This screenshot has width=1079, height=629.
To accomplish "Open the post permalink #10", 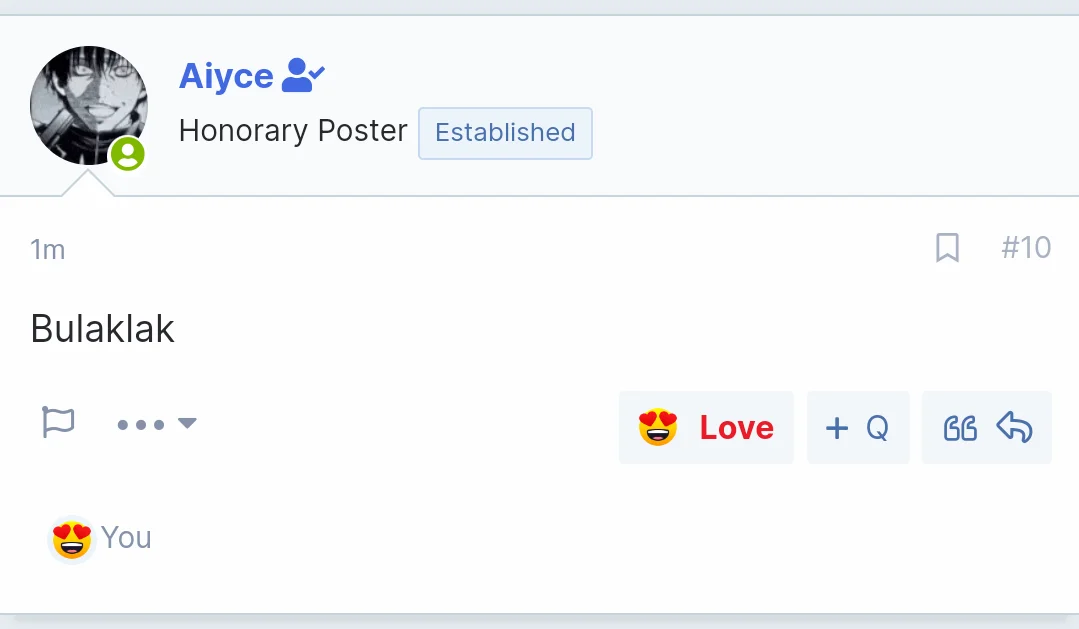I will [x=1026, y=248].
